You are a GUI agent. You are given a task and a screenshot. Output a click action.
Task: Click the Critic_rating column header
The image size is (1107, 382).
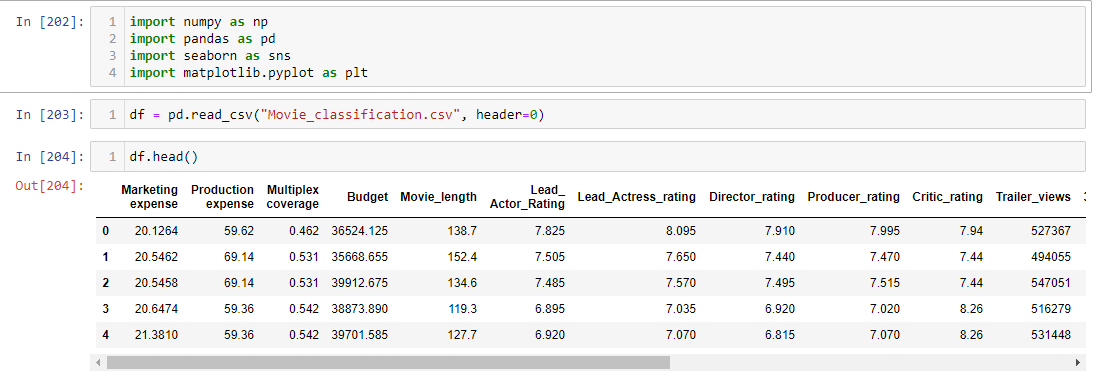click(947, 197)
